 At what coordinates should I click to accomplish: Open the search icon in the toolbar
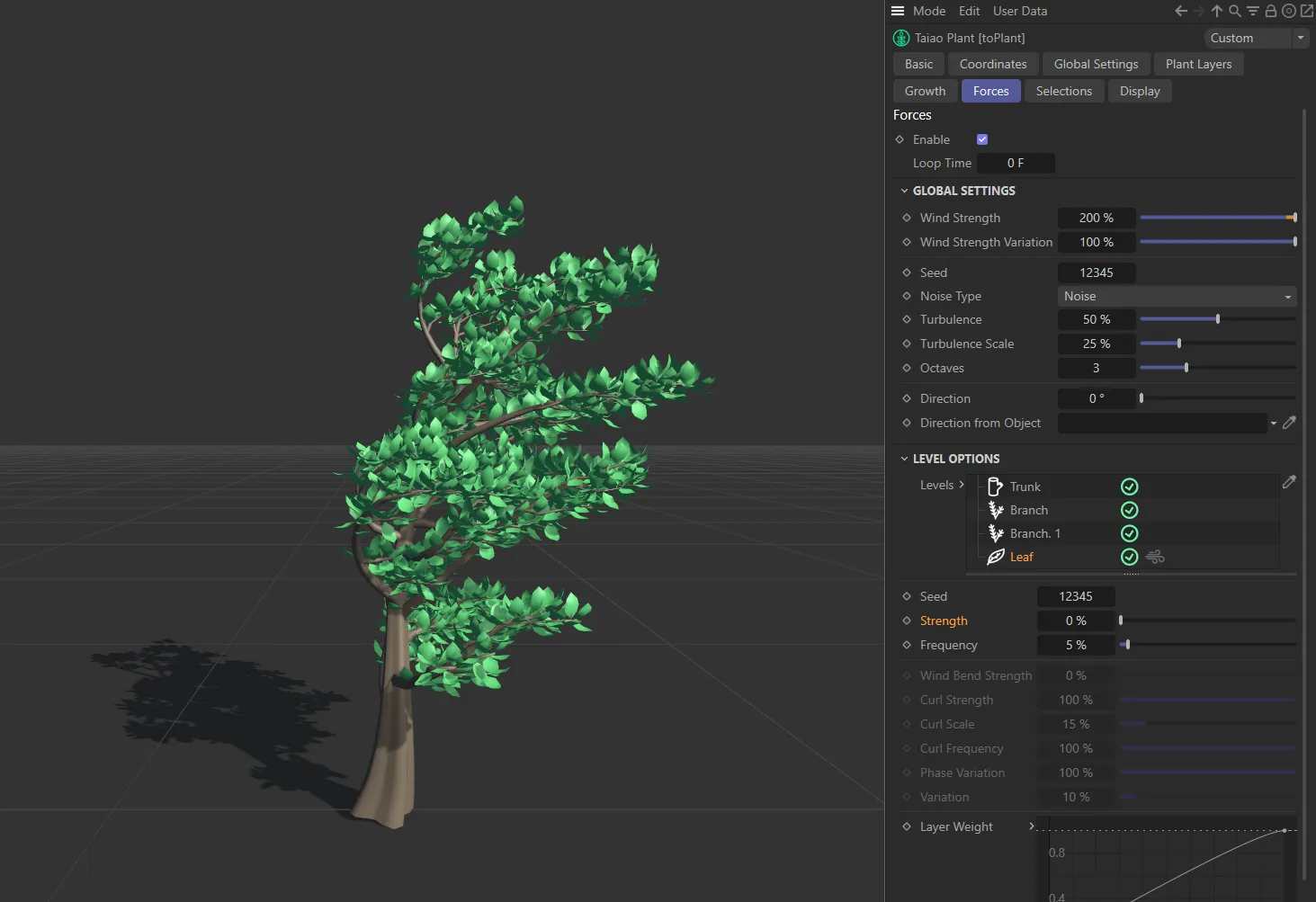point(1233,11)
